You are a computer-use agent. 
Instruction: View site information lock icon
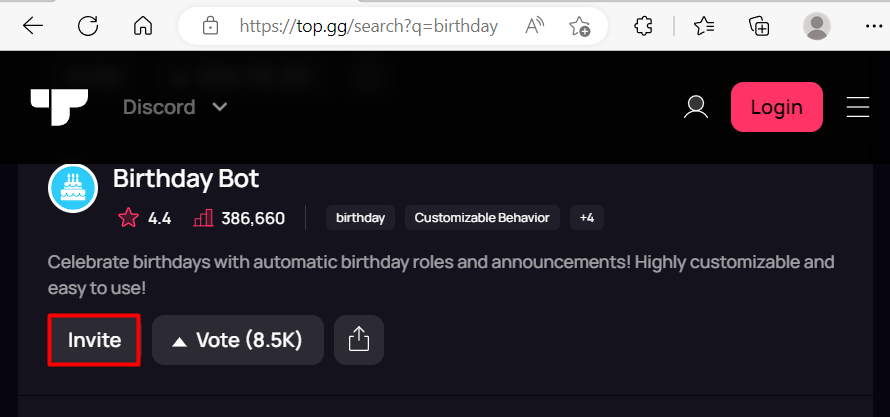pyautogui.click(x=210, y=26)
